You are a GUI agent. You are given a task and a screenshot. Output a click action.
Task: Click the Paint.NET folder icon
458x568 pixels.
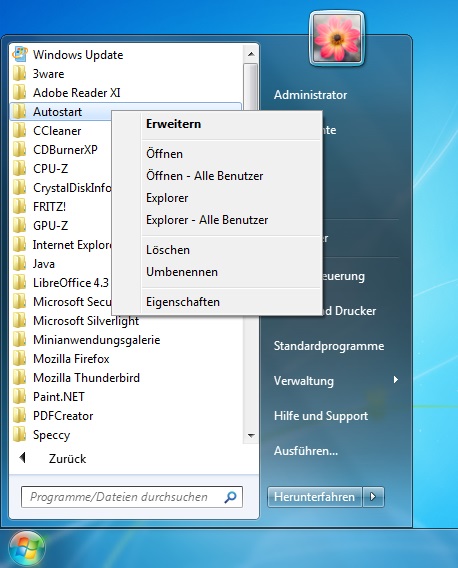[x=19, y=396]
